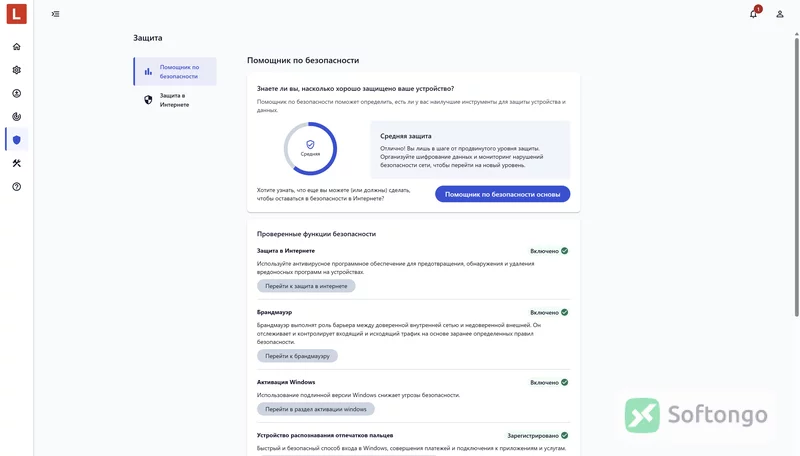800x456 pixels.
Task: Click the shield icon inside Средняя ring
Action: (310, 144)
